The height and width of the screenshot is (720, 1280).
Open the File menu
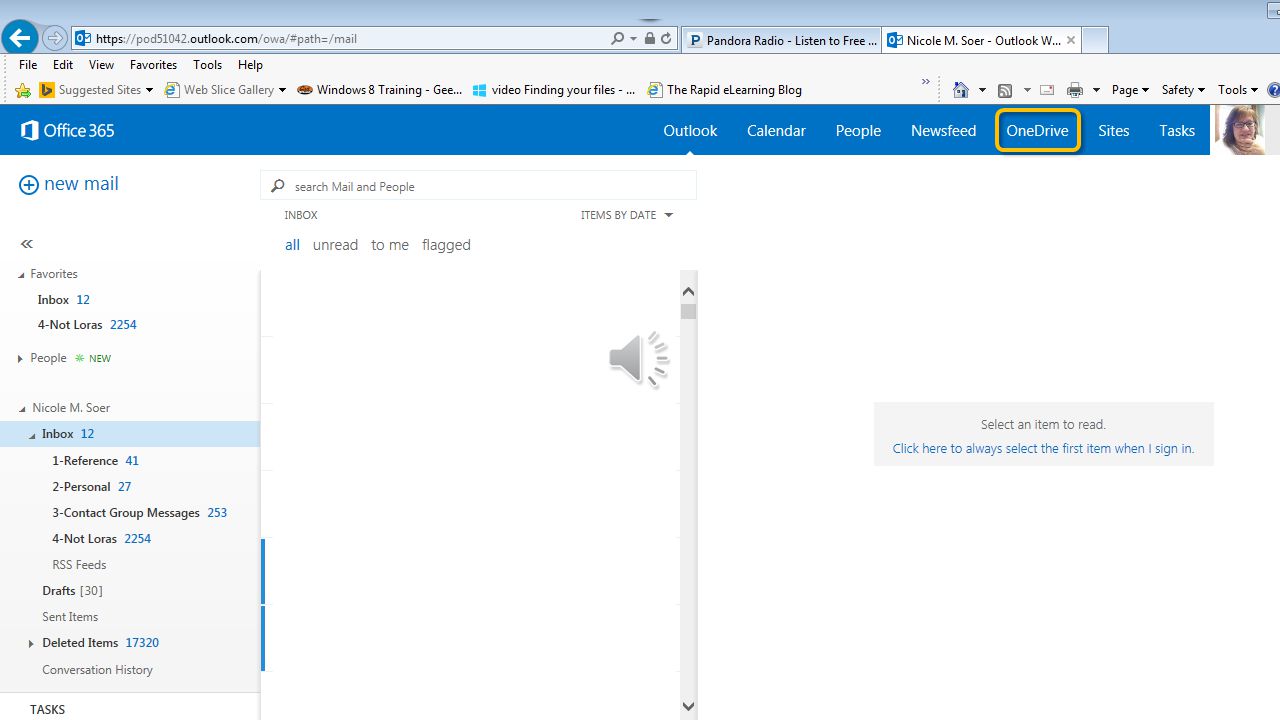point(28,65)
